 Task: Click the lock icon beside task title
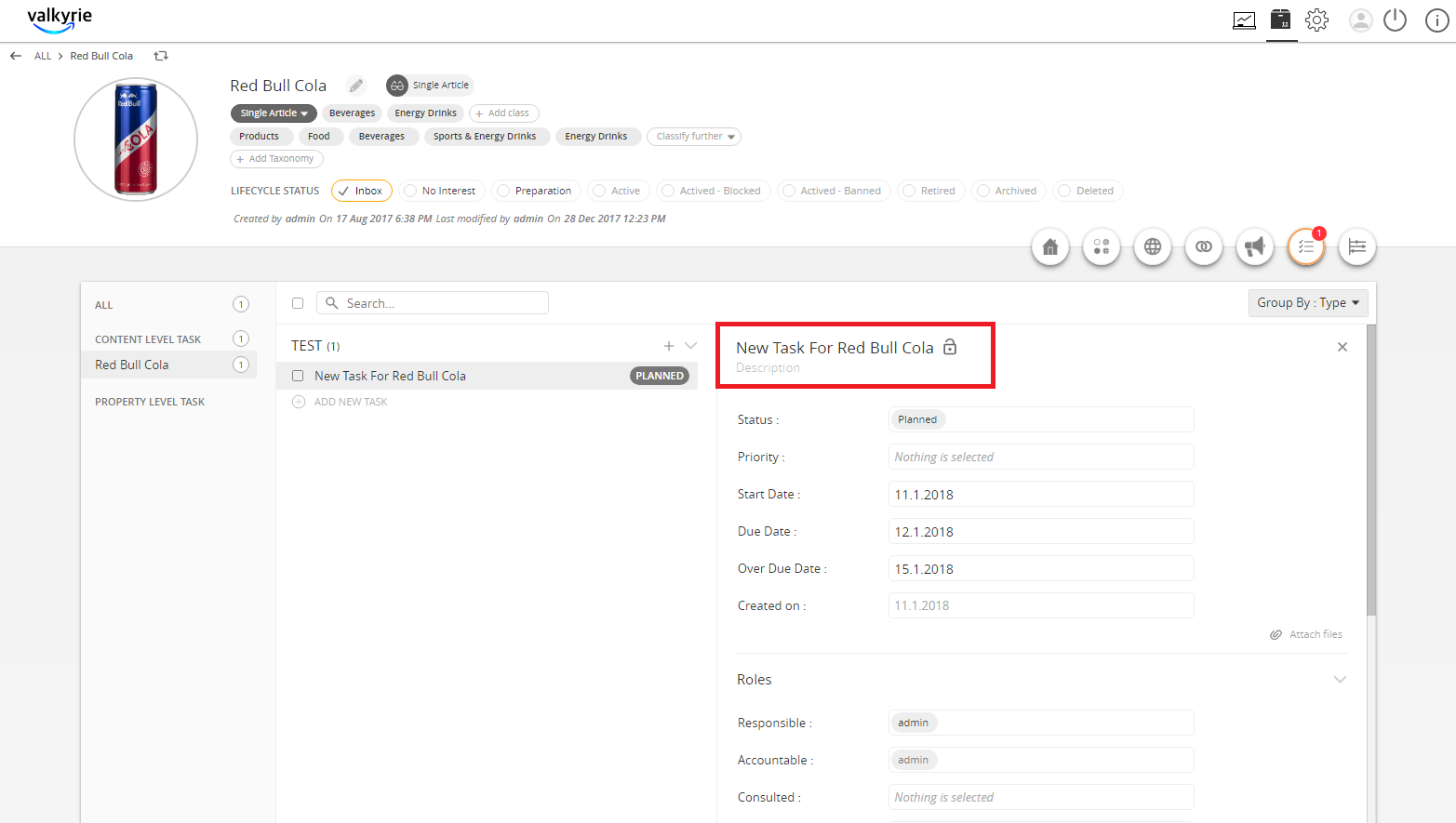(x=950, y=347)
